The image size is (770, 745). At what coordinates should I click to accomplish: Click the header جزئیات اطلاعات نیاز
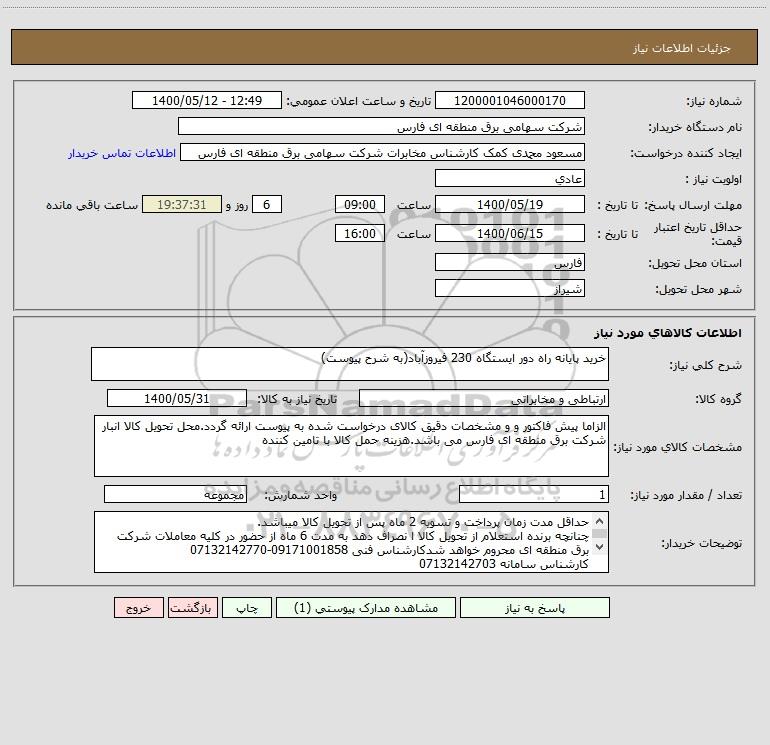point(682,48)
